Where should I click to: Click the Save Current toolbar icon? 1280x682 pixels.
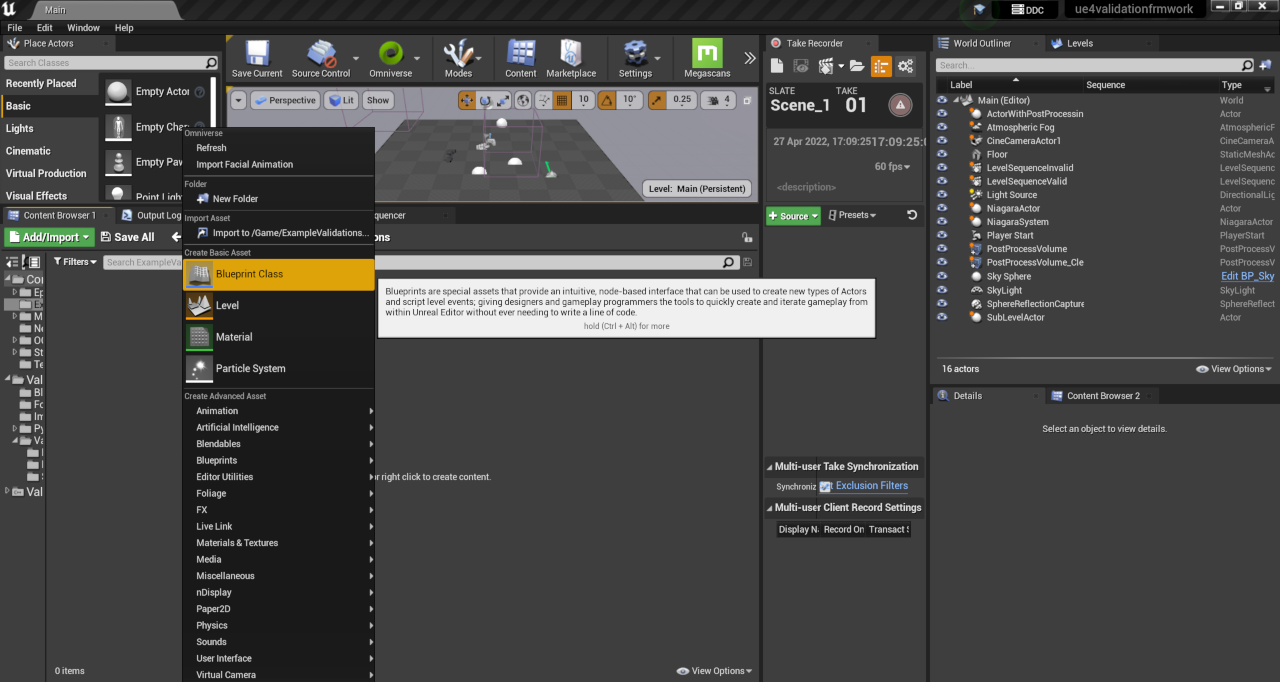(x=257, y=58)
